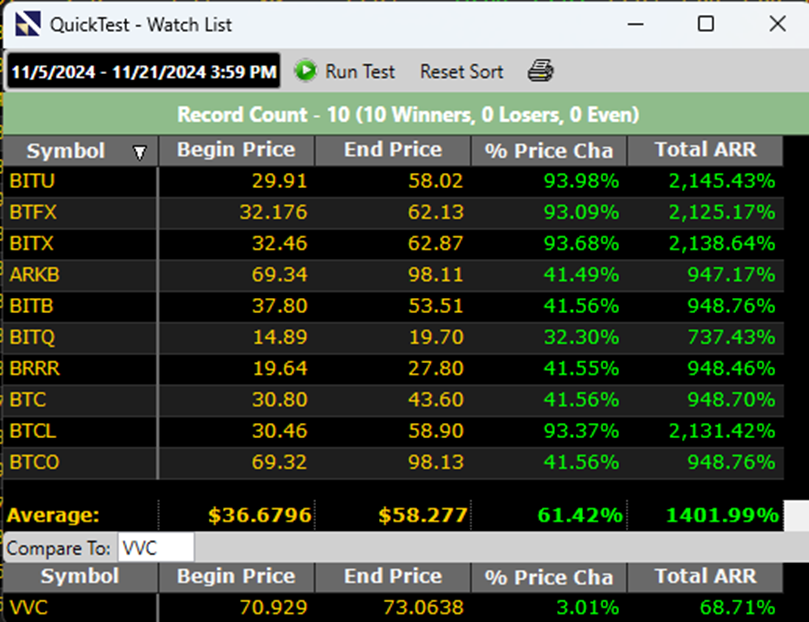This screenshot has width=809, height=622.
Task: Open the Symbol column sort arrow
Action: point(140,153)
